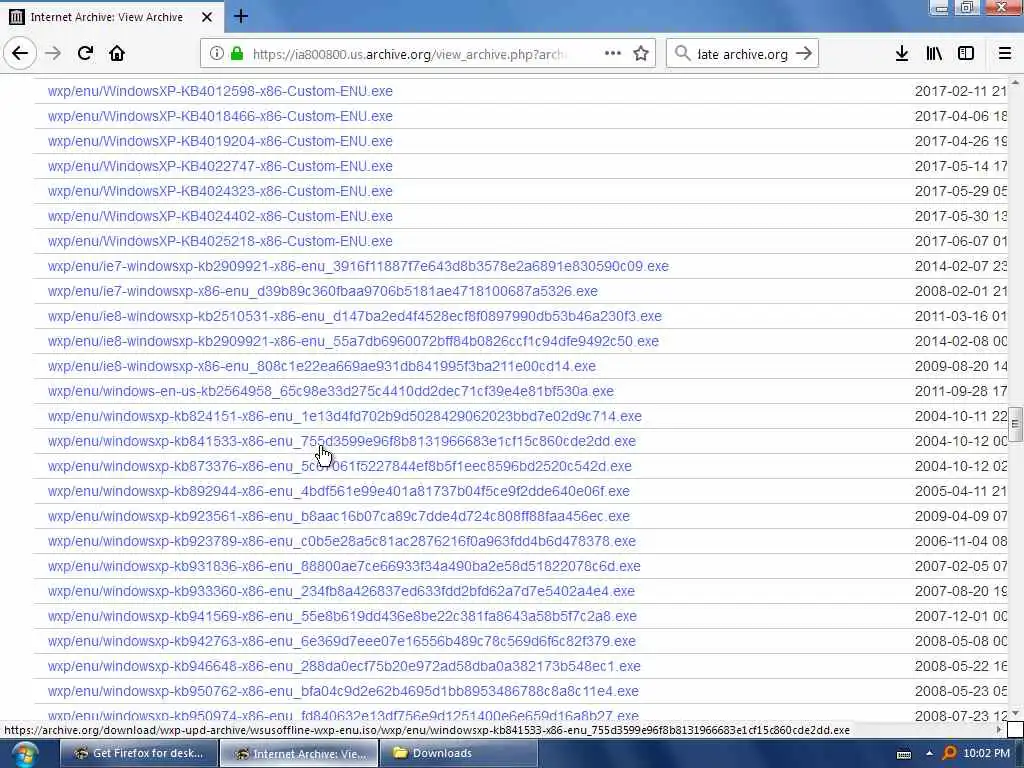
Task: Click the show desktop button
Action: 1017,754
